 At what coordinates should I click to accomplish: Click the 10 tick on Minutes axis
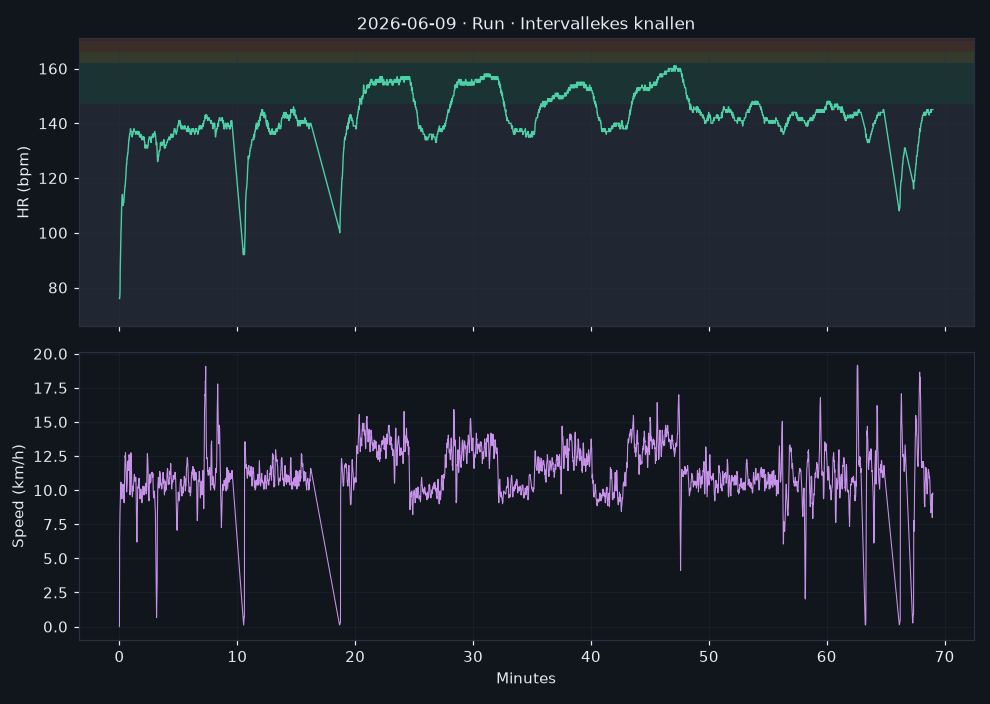point(237,657)
